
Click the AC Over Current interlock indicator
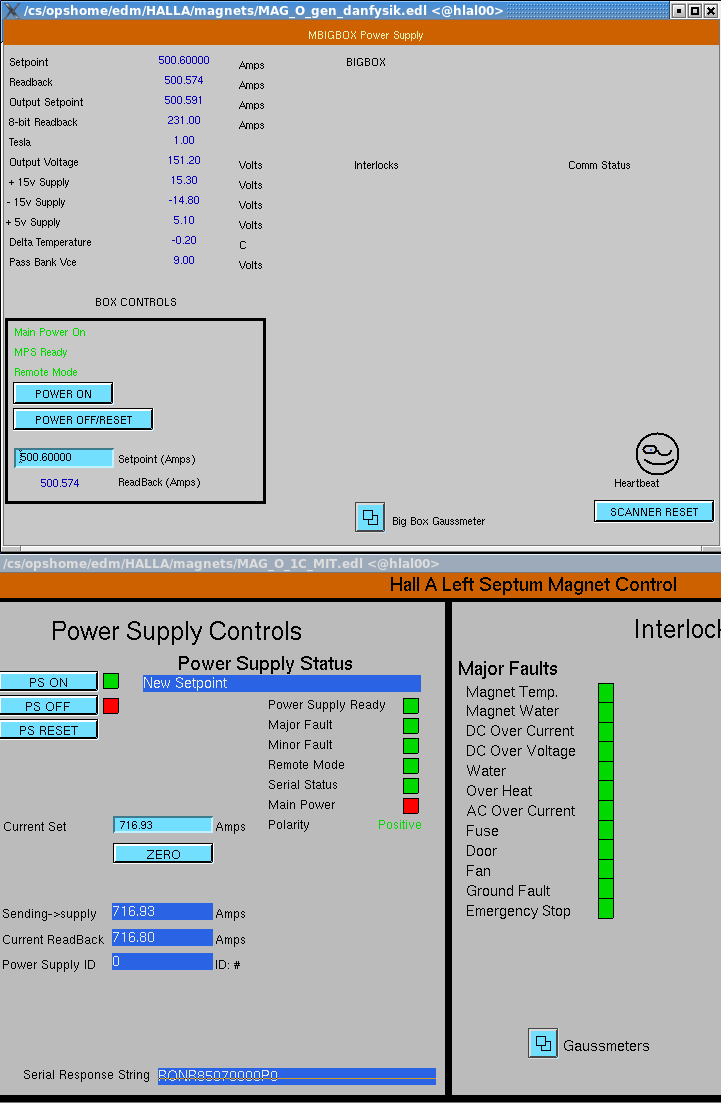coord(606,810)
